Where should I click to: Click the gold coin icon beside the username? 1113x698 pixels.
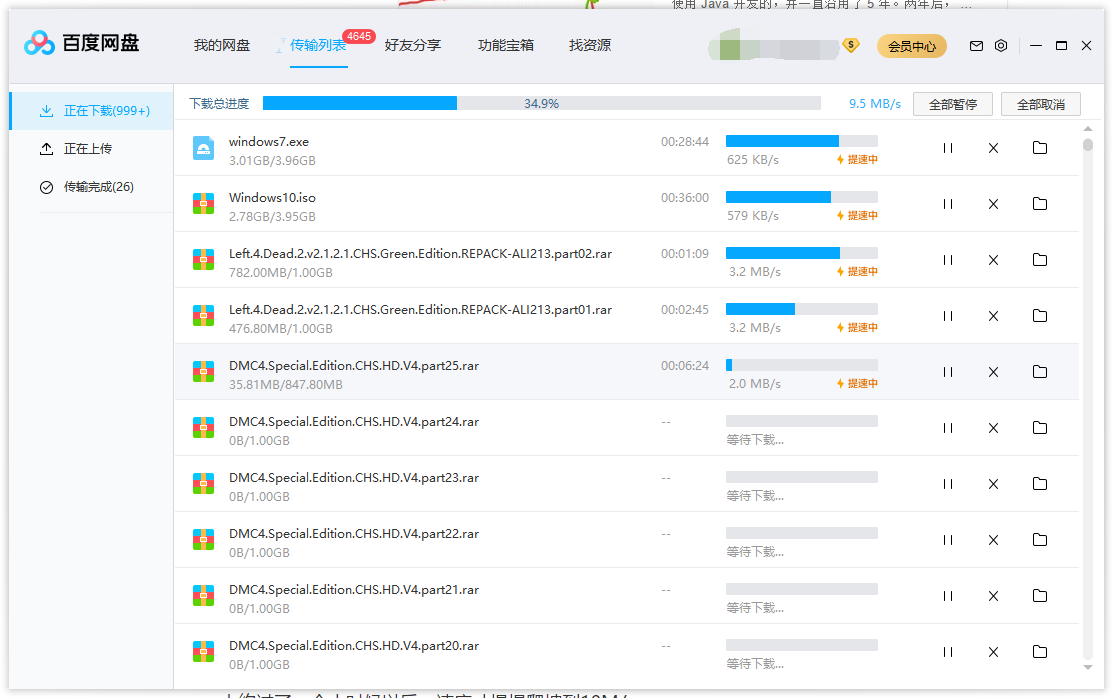pyautogui.click(x=850, y=45)
